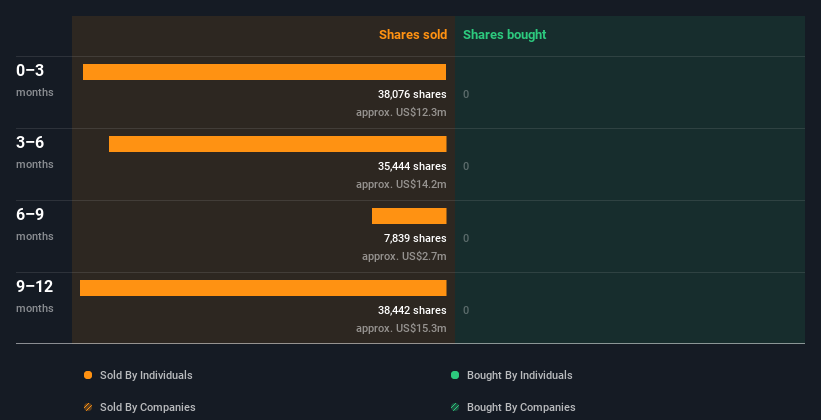Click the green Bought By Individuals legend dot
The height and width of the screenshot is (420, 821).
click(x=455, y=375)
